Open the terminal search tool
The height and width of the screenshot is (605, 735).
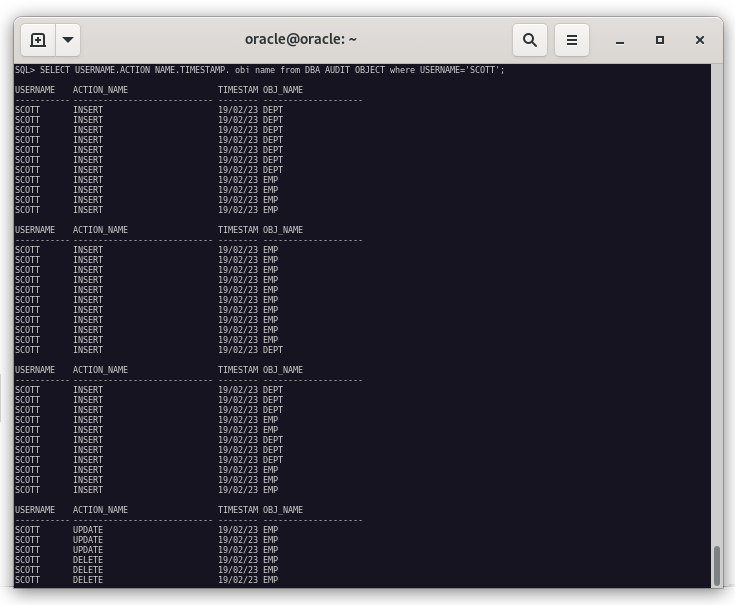(530, 40)
